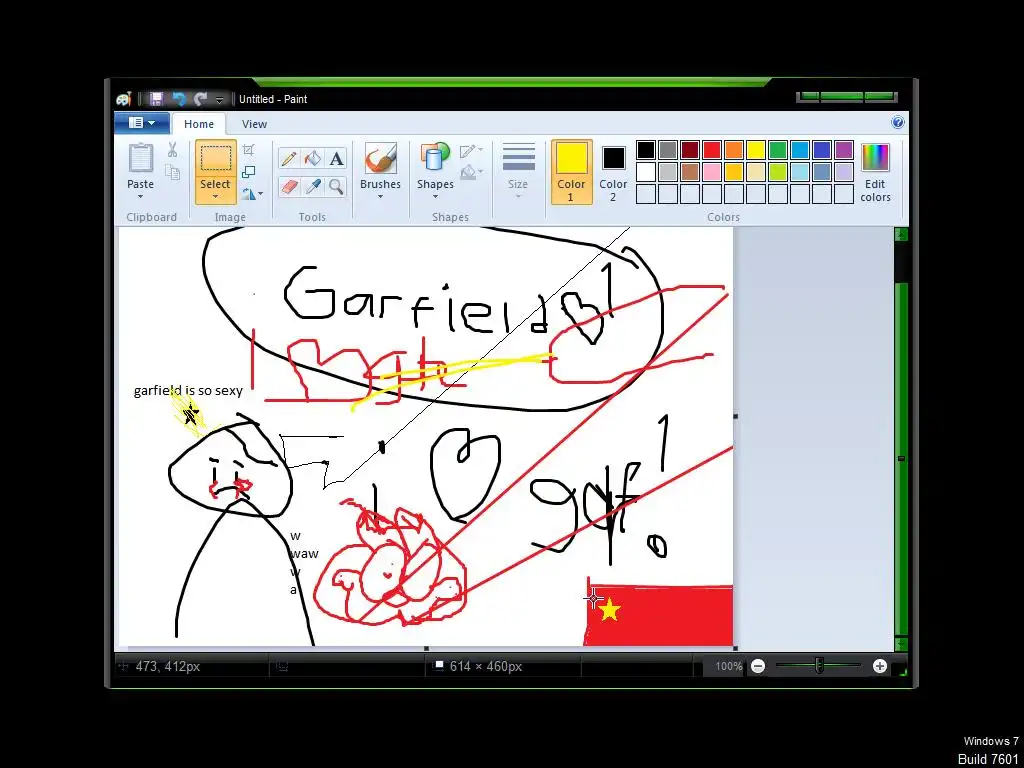Expand the Shapes dropdown arrow
This screenshot has width=1024, height=768.
pos(435,197)
